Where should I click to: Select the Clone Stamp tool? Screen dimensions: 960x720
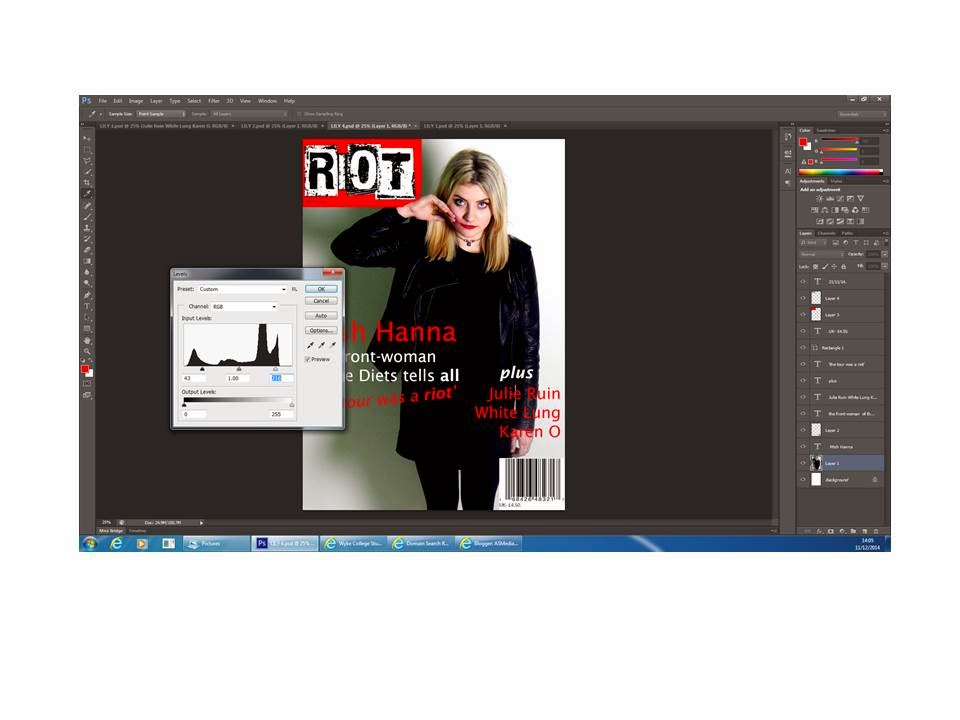coord(87,228)
